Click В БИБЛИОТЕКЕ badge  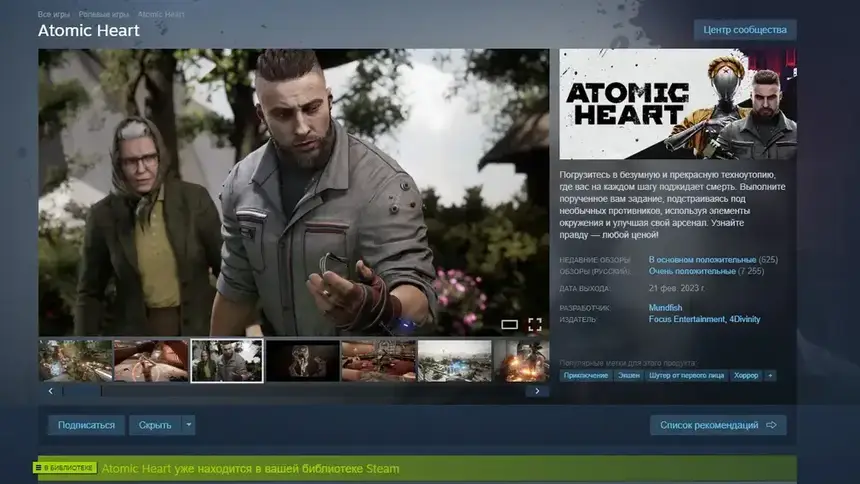[x=65, y=468]
